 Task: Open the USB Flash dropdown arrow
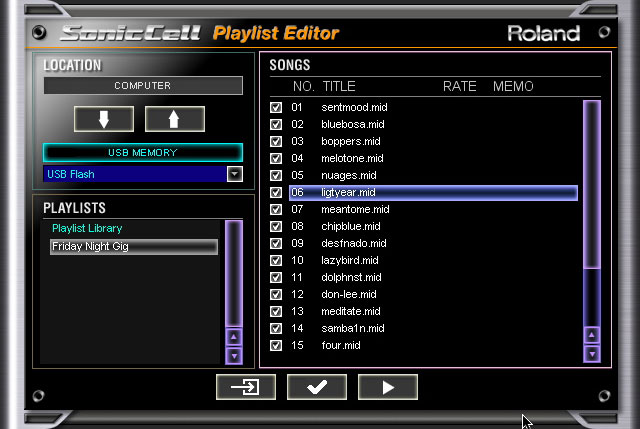point(235,174)
